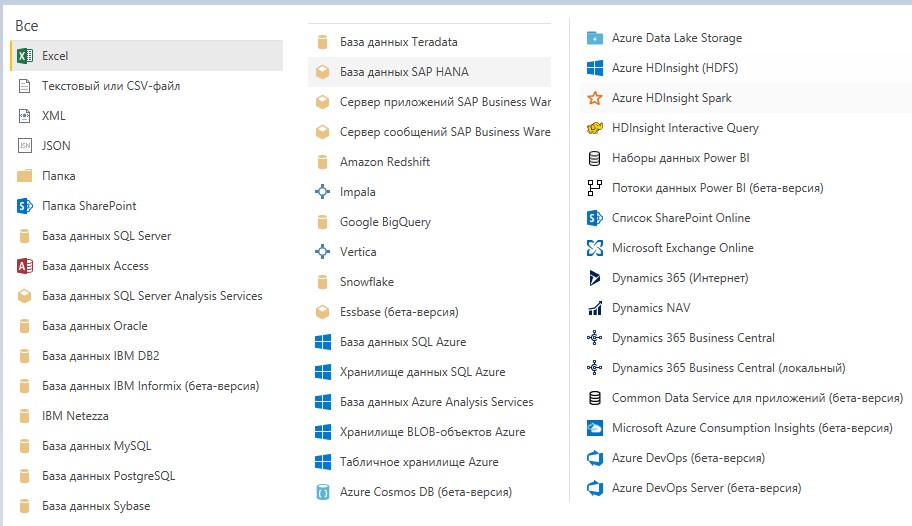The height and width of the screenshot is (526, 912).
Task: Click the Power BI datasets cylinder icon
Action: click(x=594, y=158)
